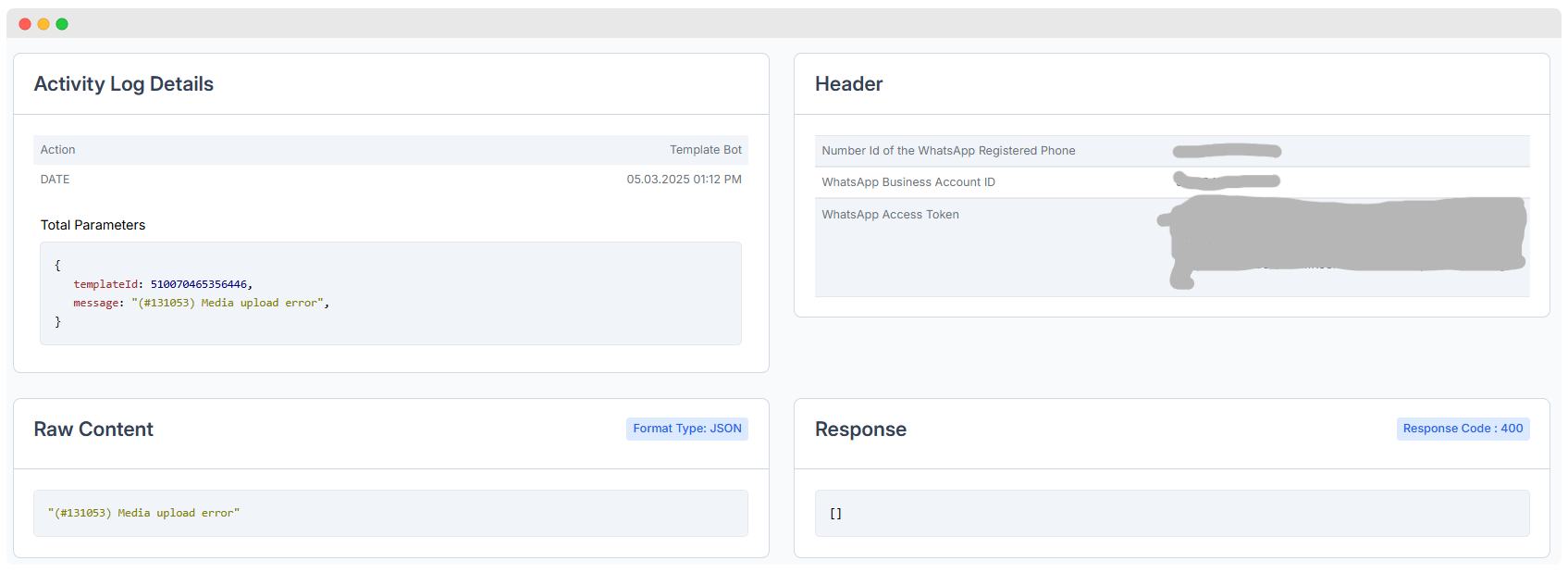The height and width of the screenshot is (573, 1568).
Task: Click the Number Id of the WhatsApp Registered Phone label
Action: click(948, 151)
